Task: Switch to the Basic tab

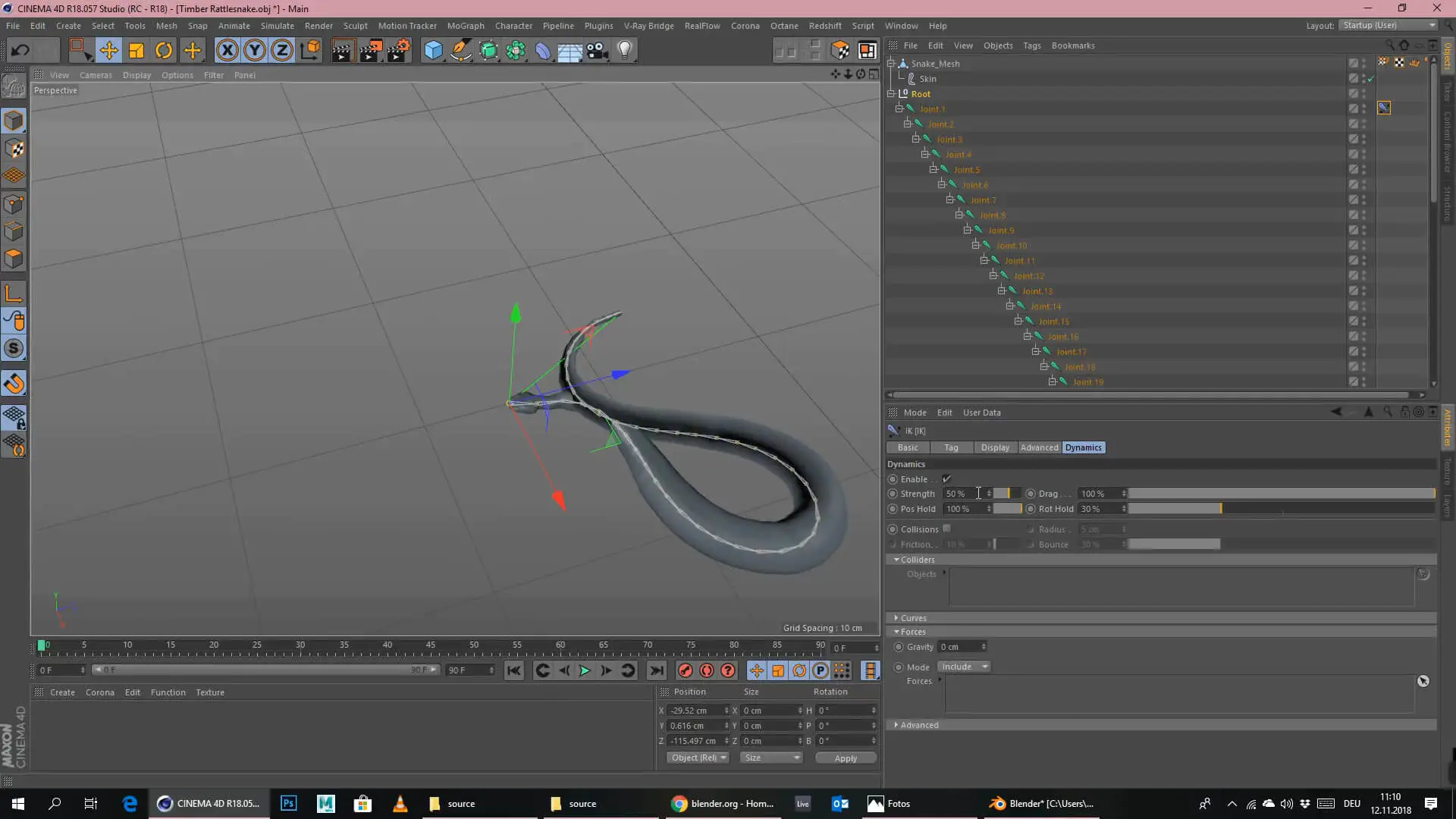Action: pyautogui.click(x=908, y=447)
